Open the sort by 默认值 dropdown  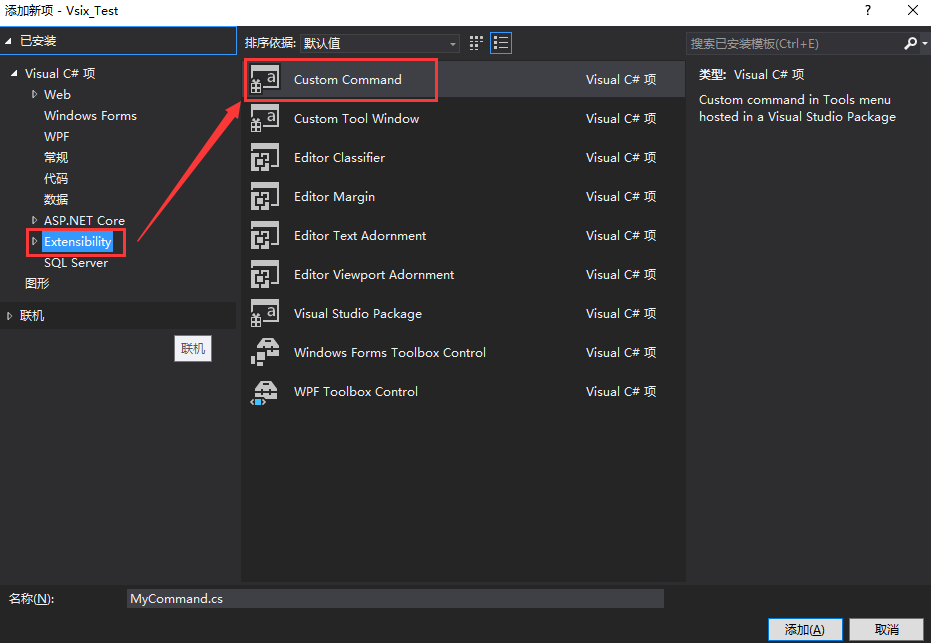380,43
